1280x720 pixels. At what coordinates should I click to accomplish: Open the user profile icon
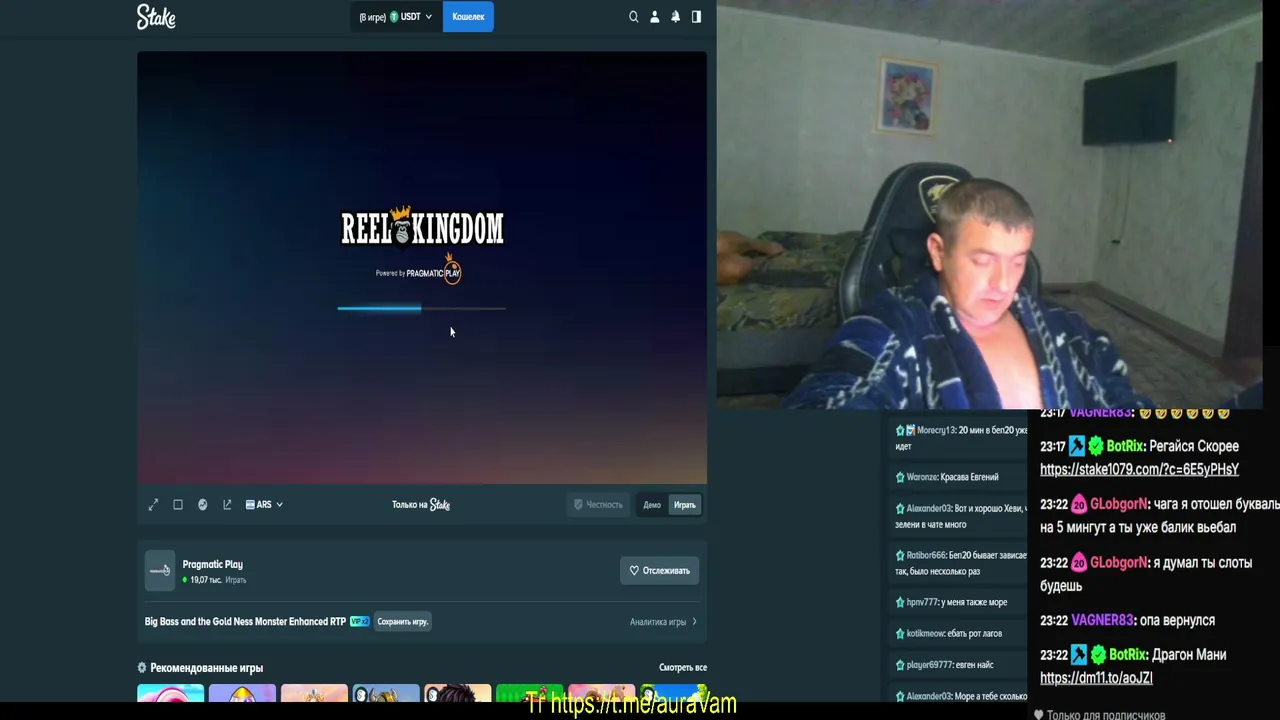click(655, 17)
